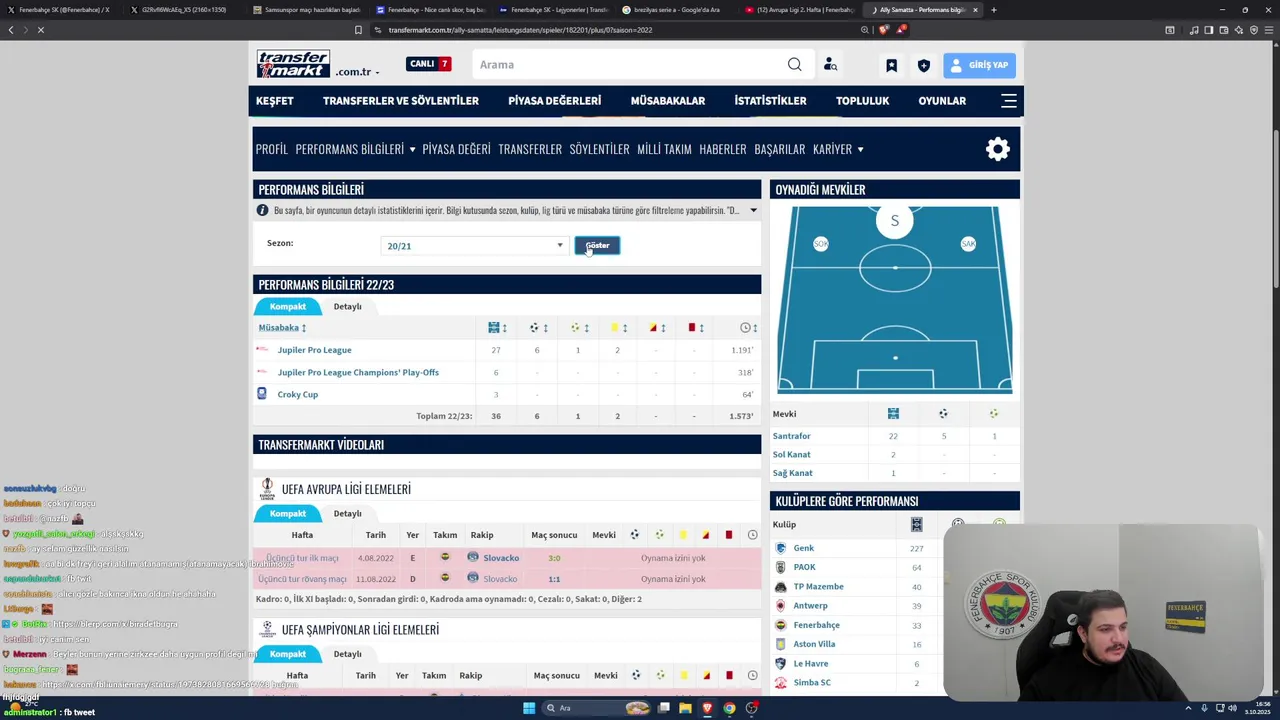
Task: Sort by goals football icon column
Action: tap(538, 328)
